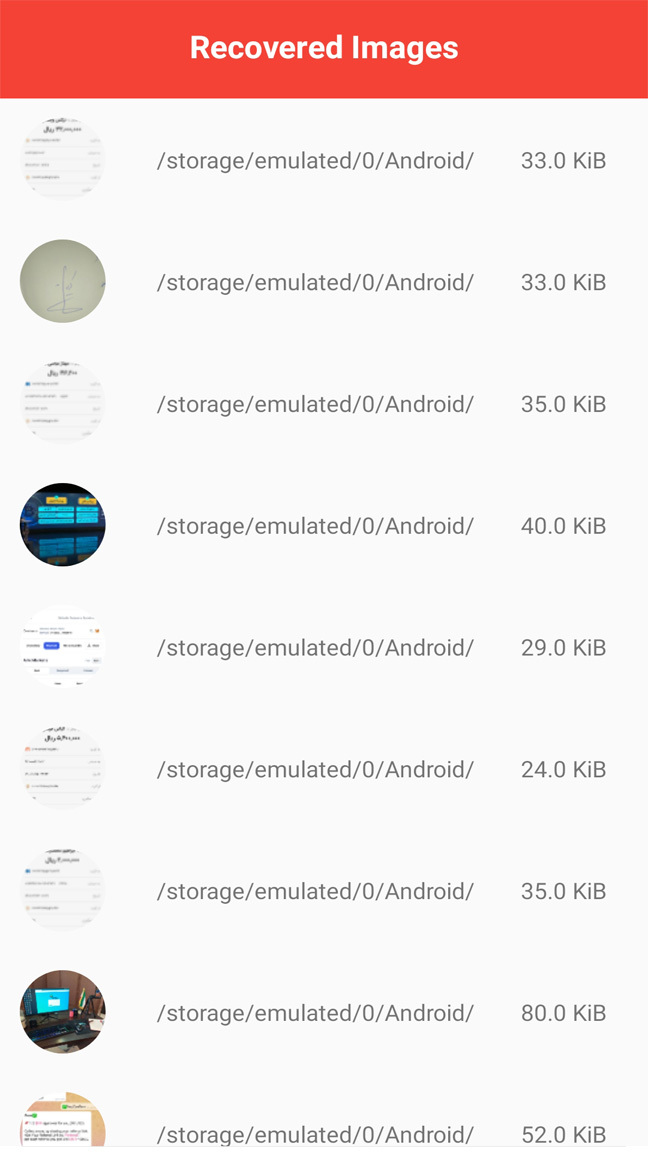
Task: Click the 80.0 KiB file size
Action: (564, 1014)
